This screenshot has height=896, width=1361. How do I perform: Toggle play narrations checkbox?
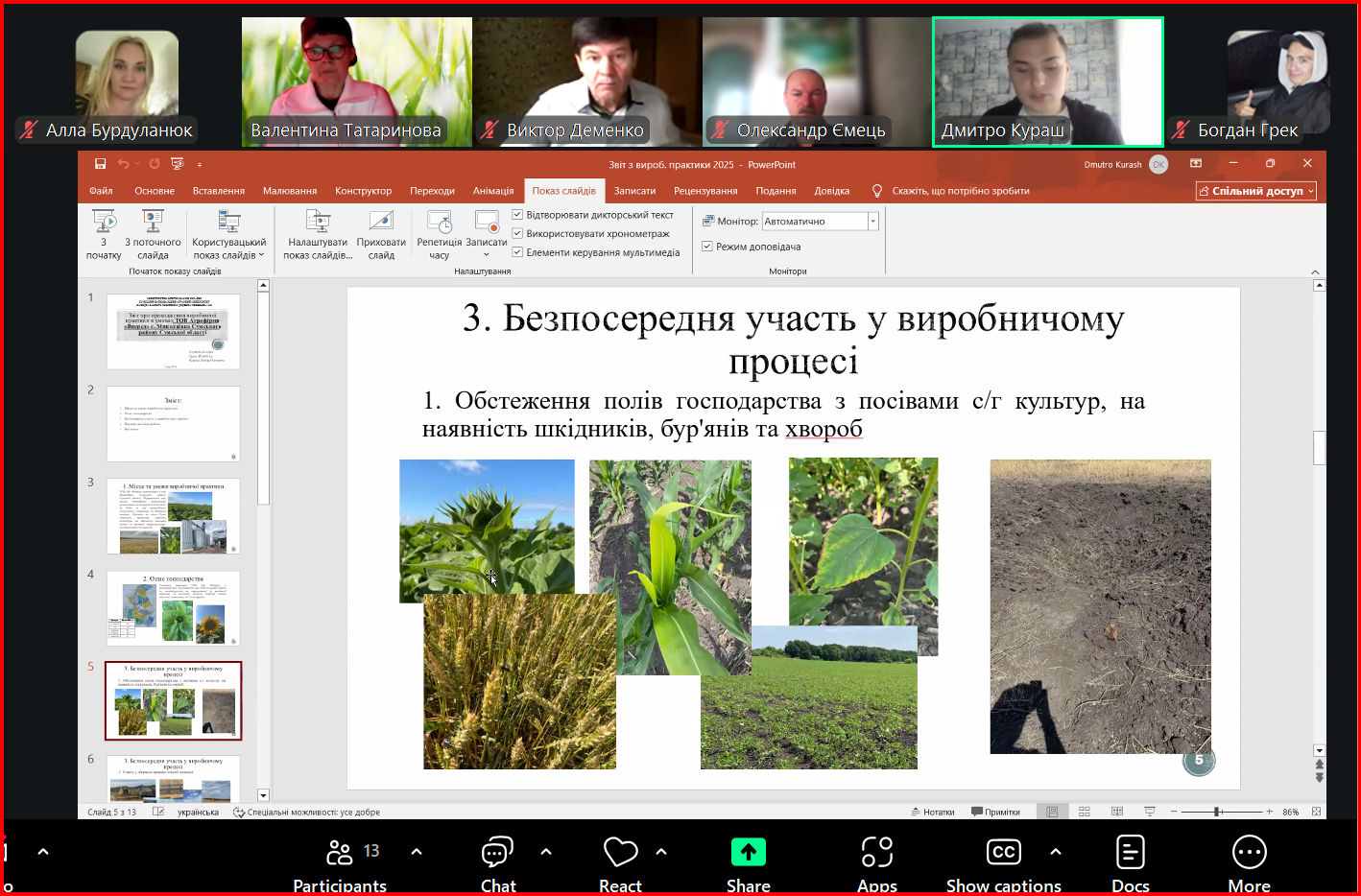click(518, 215)
